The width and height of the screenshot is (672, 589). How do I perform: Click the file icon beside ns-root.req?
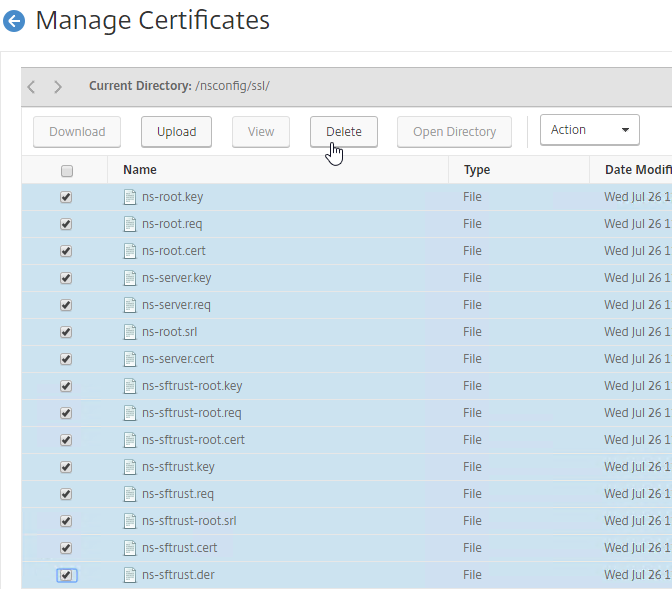(x=130, y=224)
